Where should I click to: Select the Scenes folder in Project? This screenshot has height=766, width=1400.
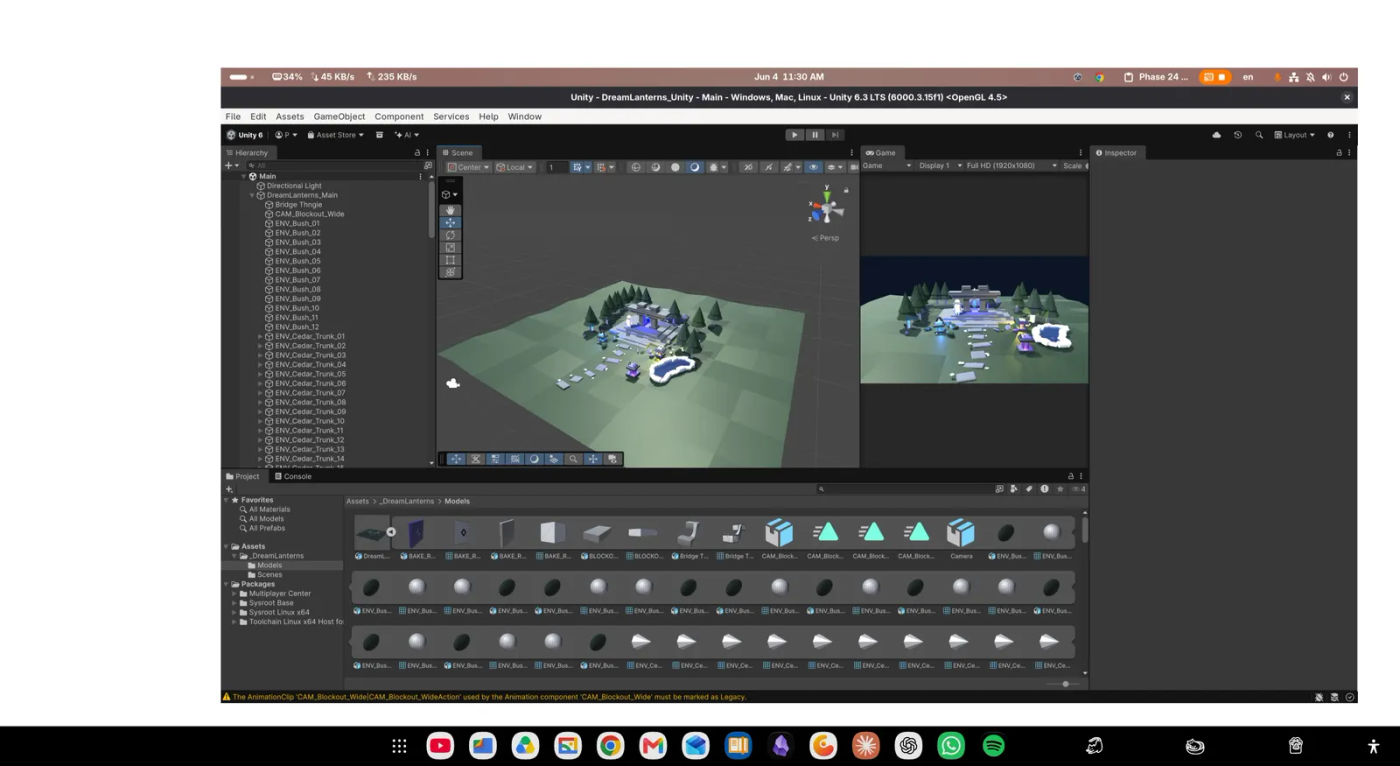pos(269,575)
